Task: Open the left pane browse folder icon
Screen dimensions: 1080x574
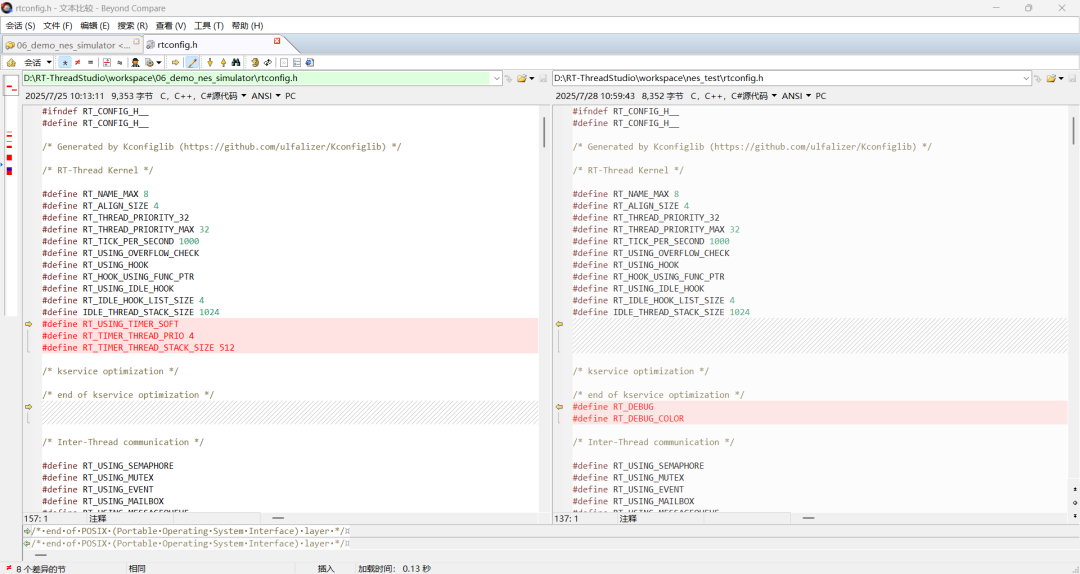Action: click(522, 78)
